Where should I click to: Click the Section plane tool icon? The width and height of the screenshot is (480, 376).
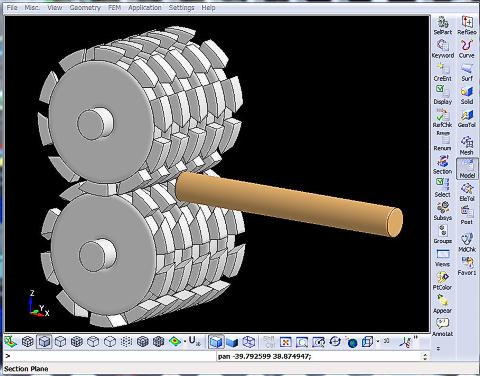click(443, 165)
